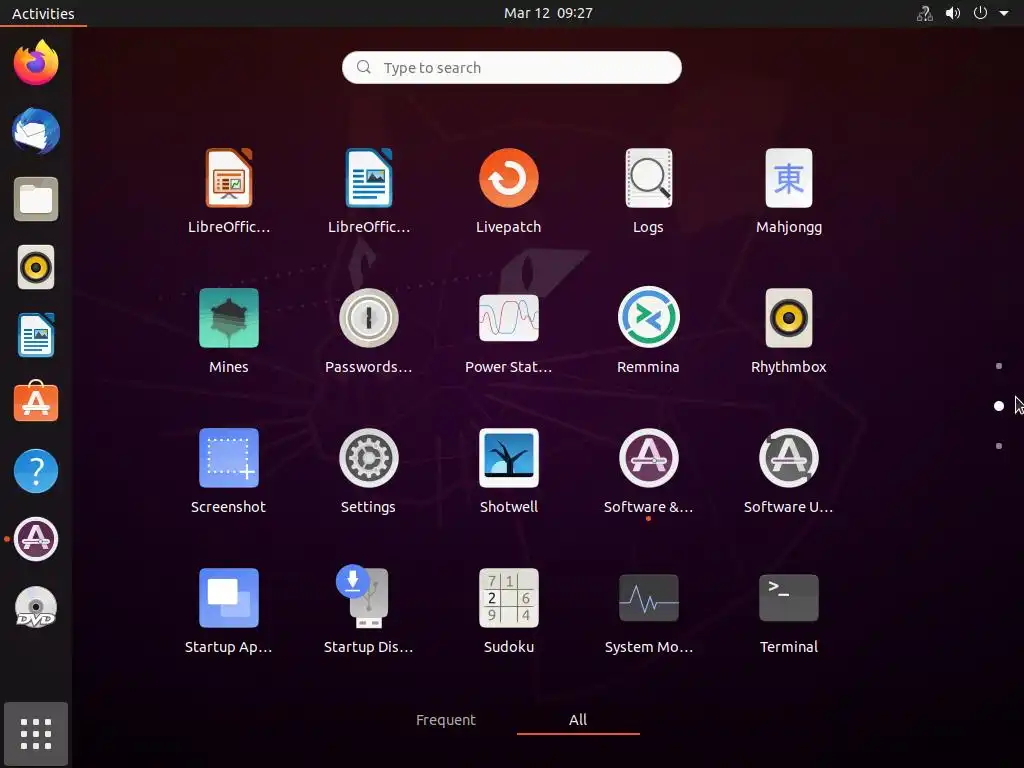Select the active middle page indicator dot
This screenshot has width=1024, height=768.
point(999,406)
